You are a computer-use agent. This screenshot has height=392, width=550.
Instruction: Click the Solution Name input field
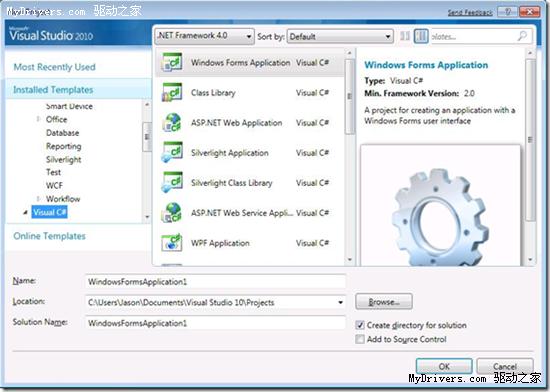pyautogui.click(x=215, y=323)
